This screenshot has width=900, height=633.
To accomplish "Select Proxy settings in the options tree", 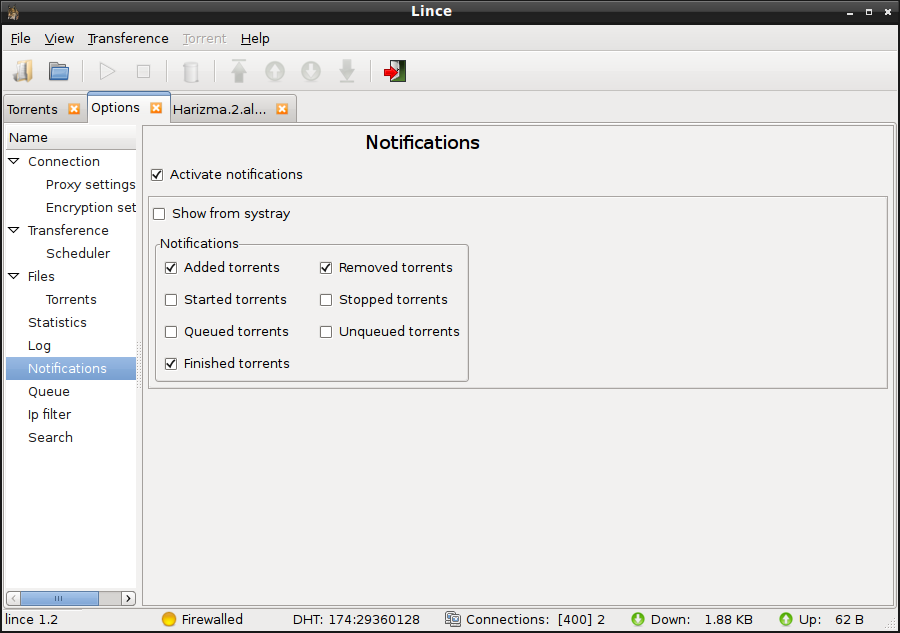I will pos(91,185).
